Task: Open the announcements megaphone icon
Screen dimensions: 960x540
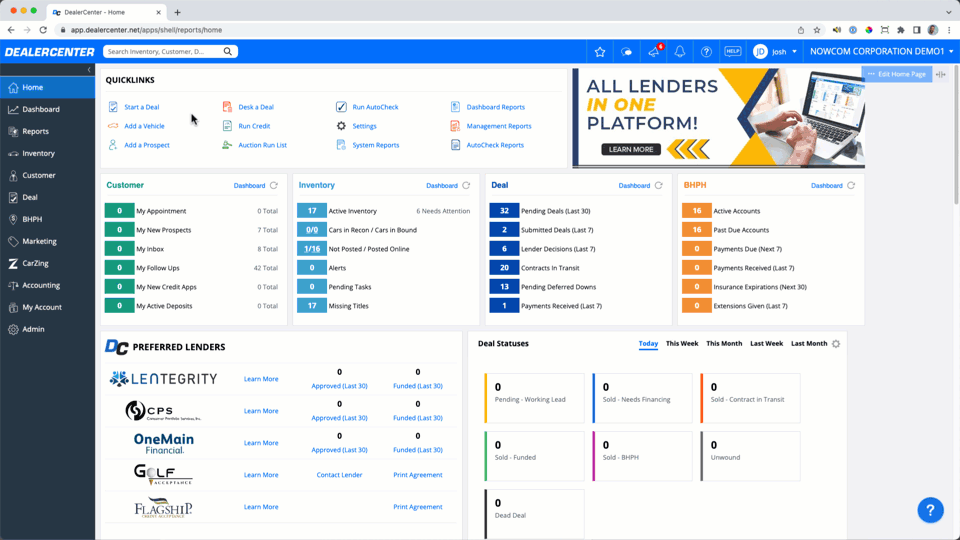Action: pos(654,52)
